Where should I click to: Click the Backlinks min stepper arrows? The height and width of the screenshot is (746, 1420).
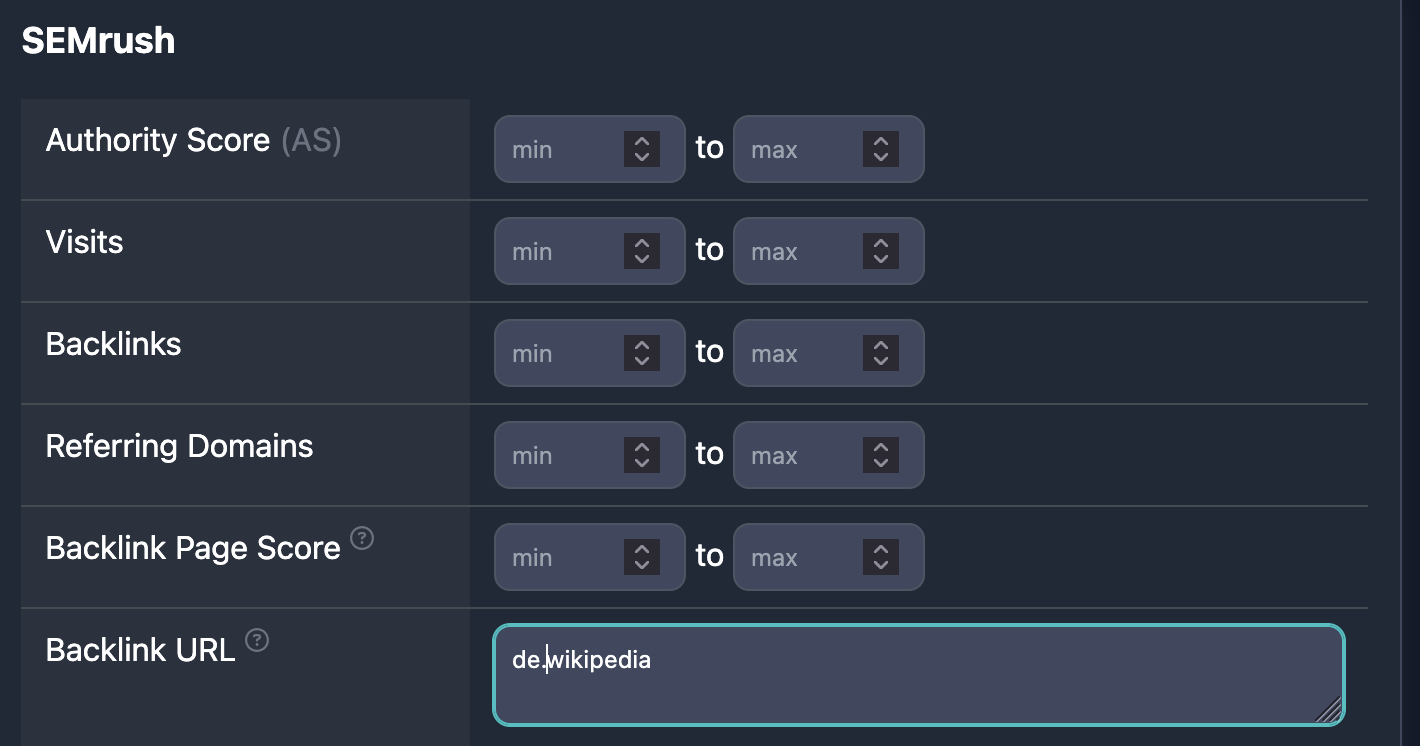[642, 353]
